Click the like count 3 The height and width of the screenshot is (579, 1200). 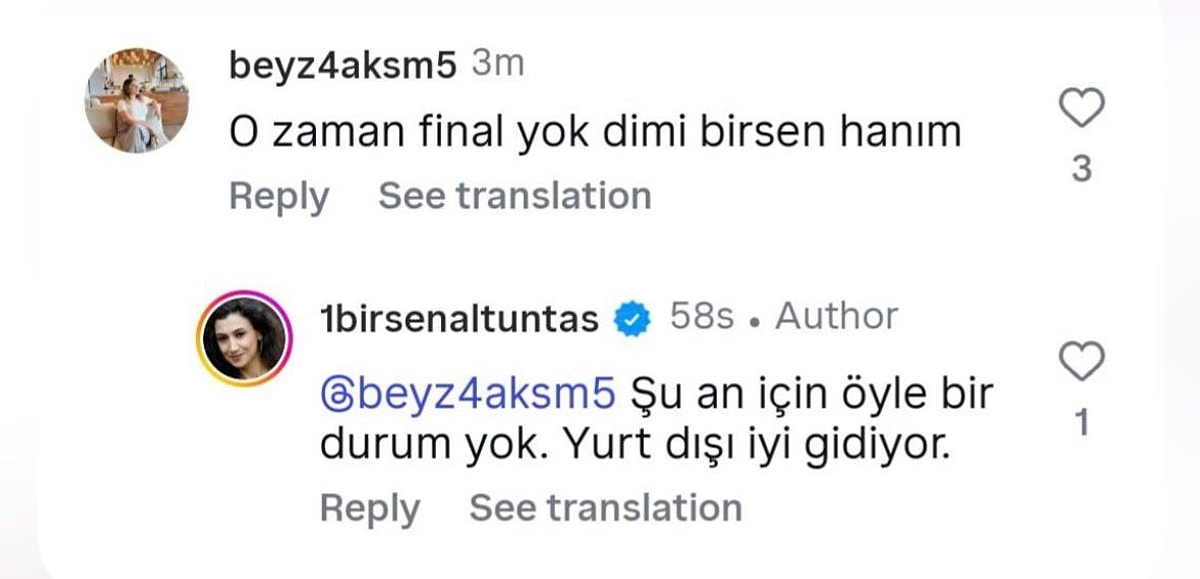[1081, 171]
